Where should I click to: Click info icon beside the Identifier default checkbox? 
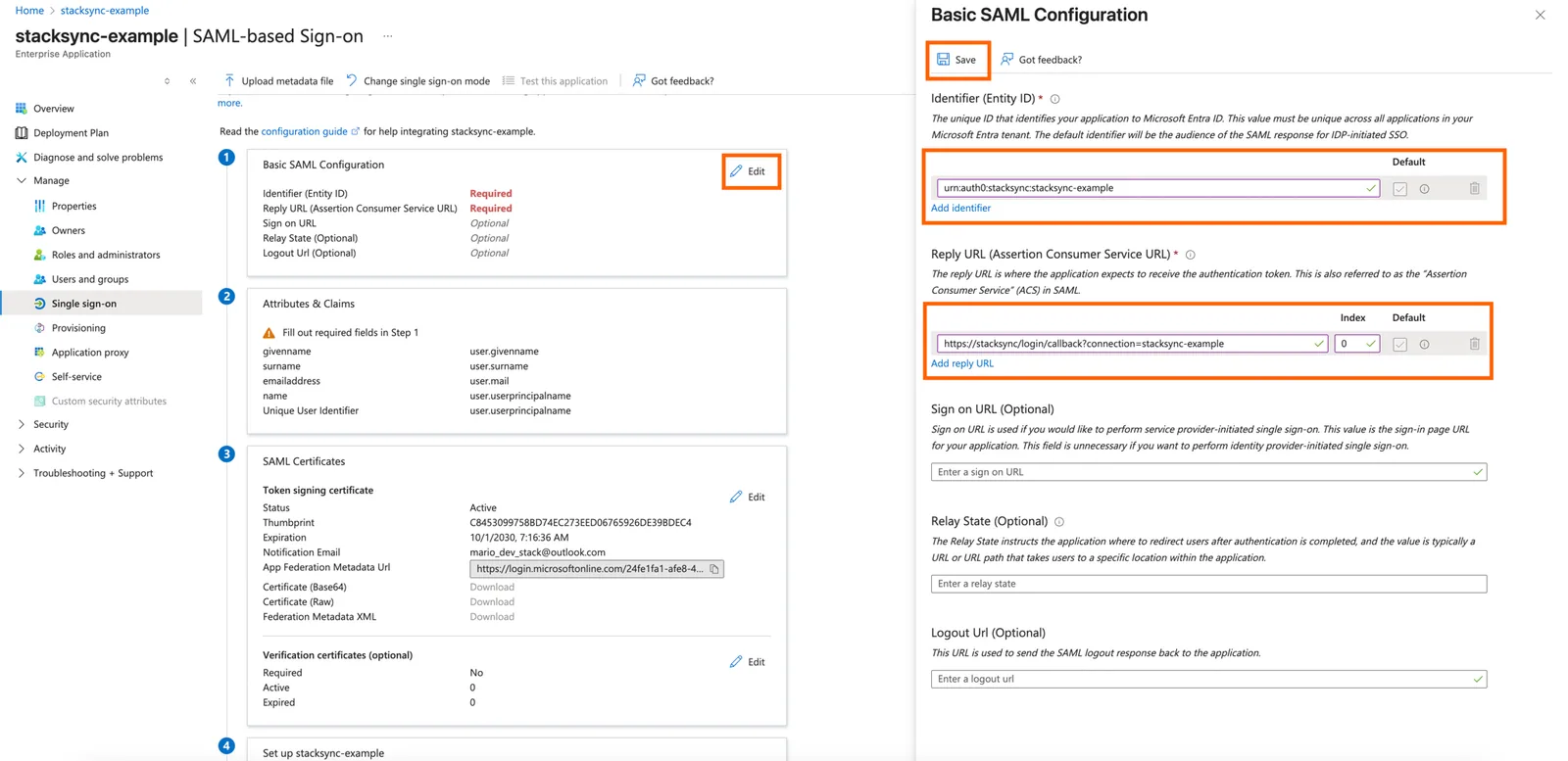click(x=1424, y=189)
